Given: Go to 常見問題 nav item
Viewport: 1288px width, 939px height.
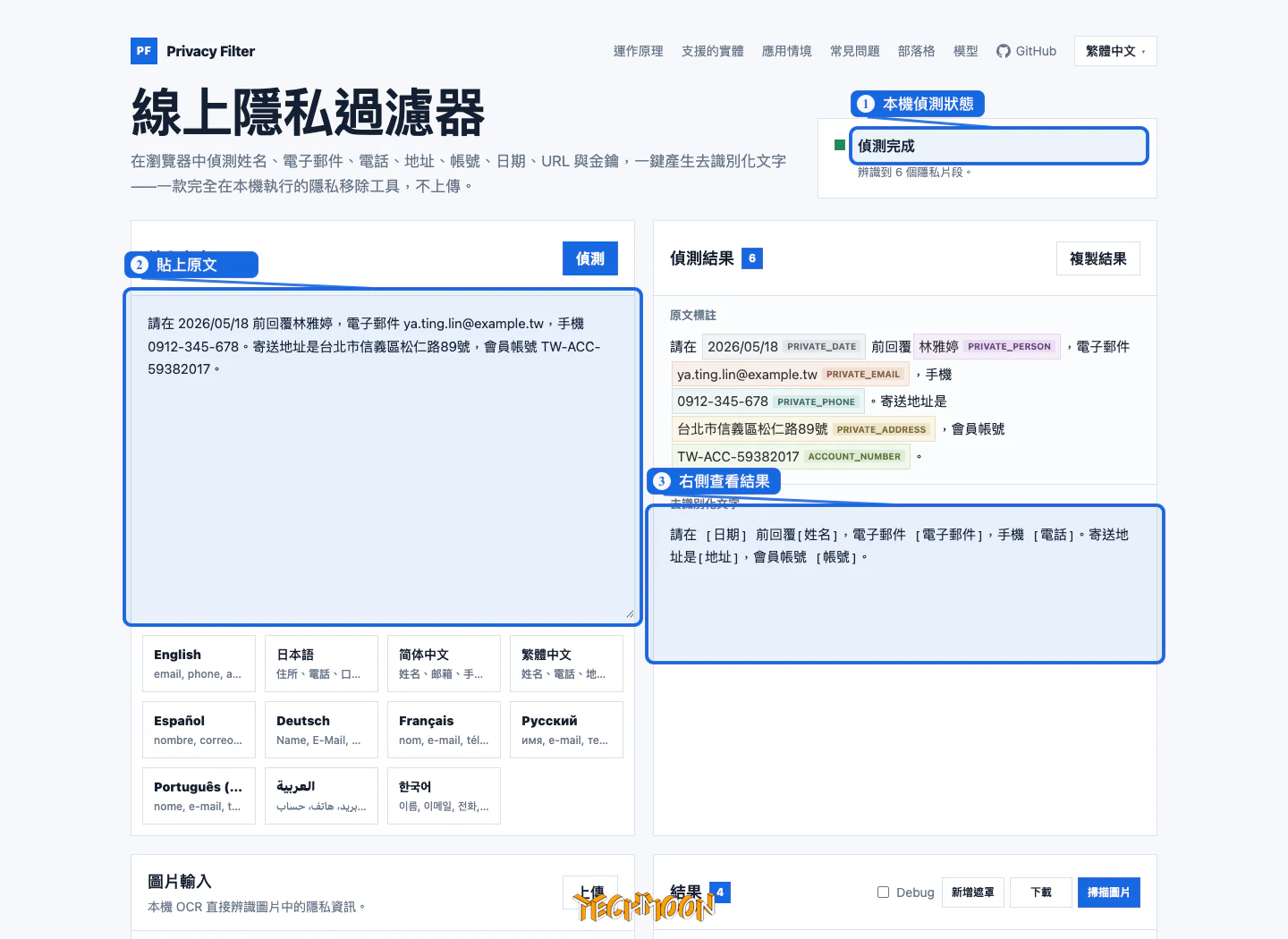Looking at the screenshot, I should 855,51.
